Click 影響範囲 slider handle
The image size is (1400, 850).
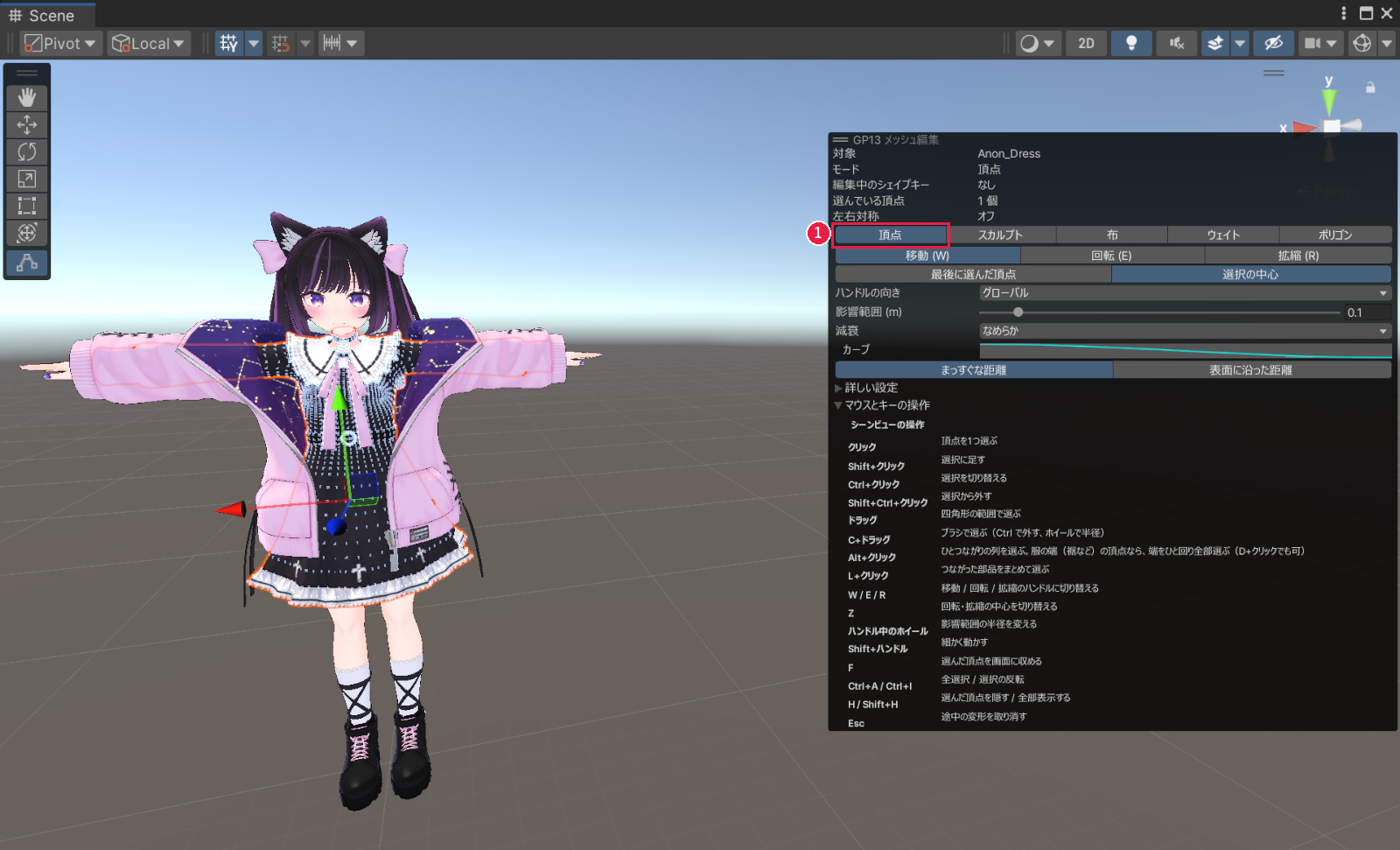tap(1018, 313)
